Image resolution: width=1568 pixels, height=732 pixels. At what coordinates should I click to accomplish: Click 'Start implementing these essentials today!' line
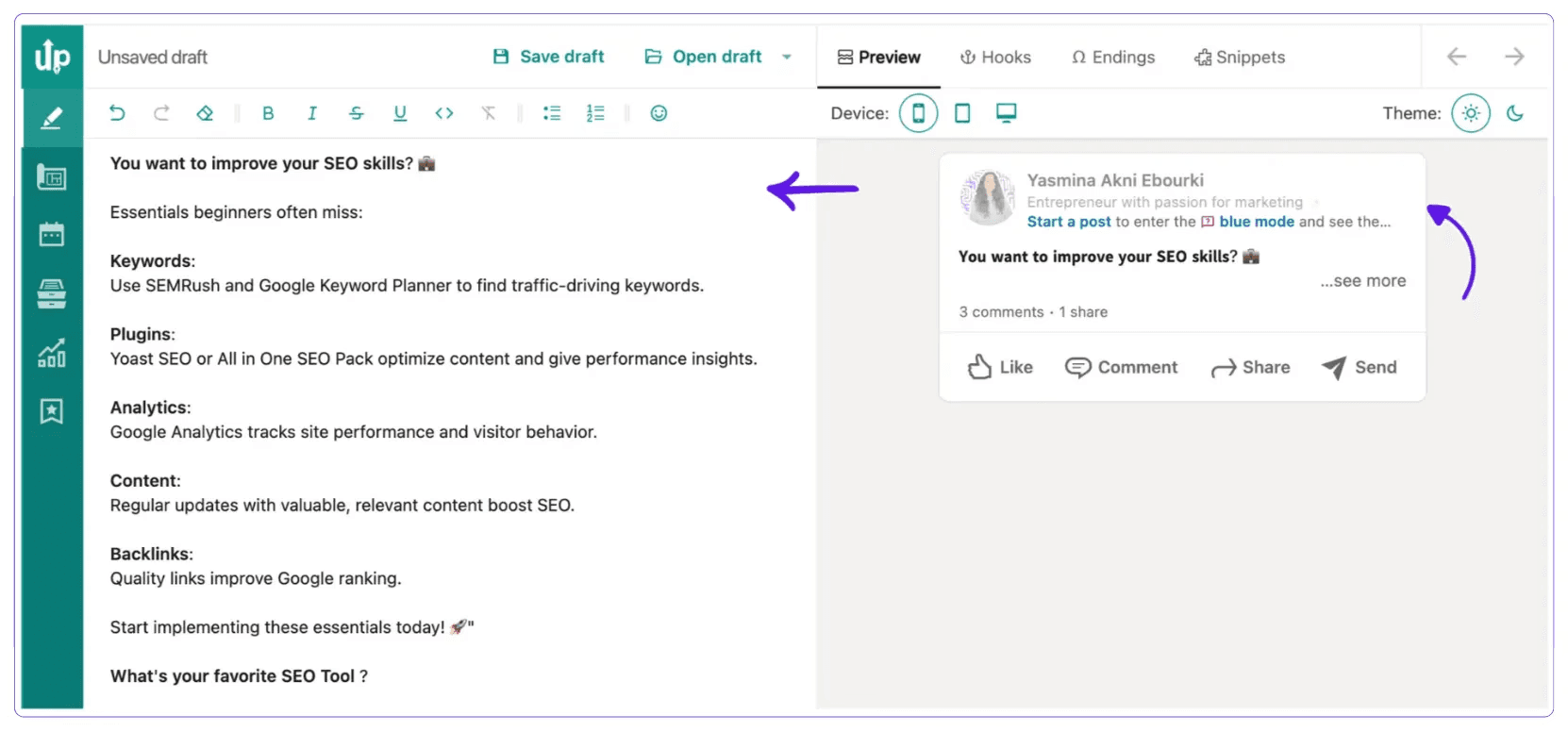click(x=292, y=627)
